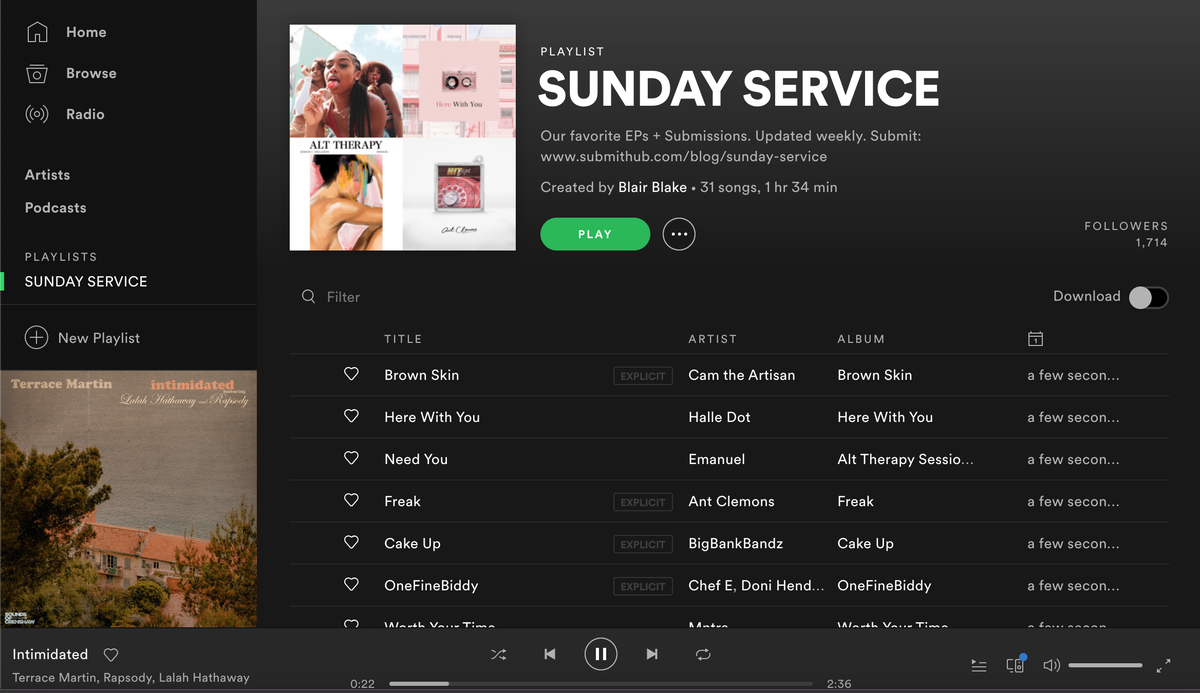Like the song Need You

point(351,458)
